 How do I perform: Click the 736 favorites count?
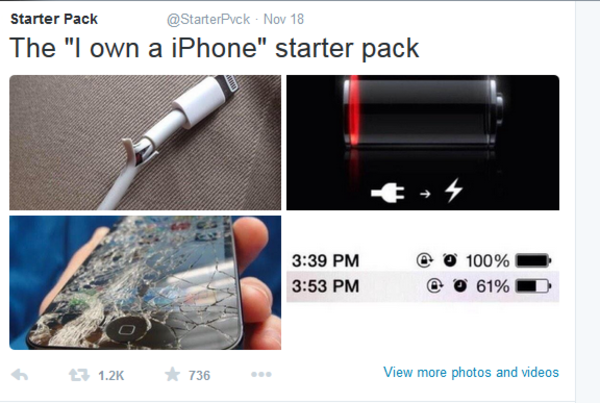199,375
